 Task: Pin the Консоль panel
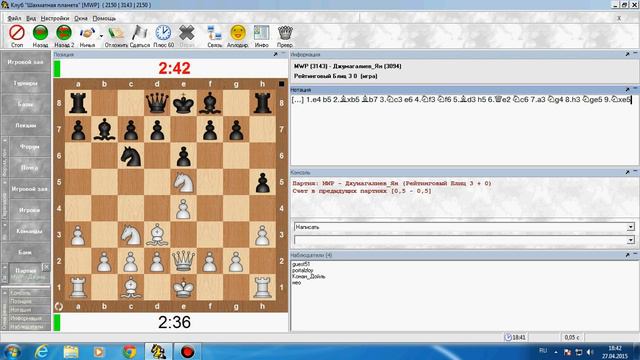[627, 172]
